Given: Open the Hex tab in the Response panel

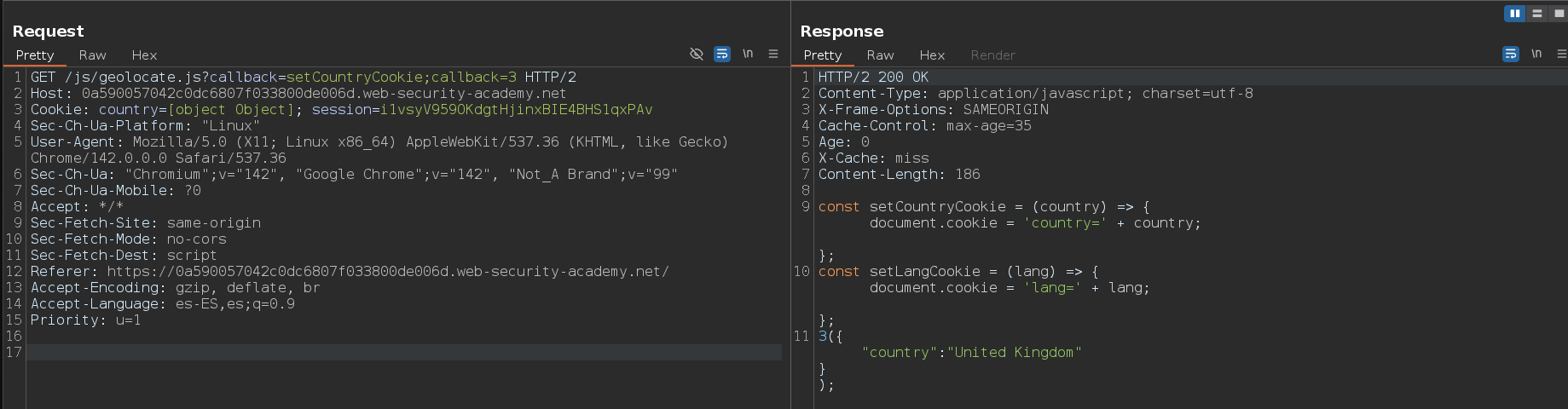Looking at the screenshot, I should (x=932, y=55).
